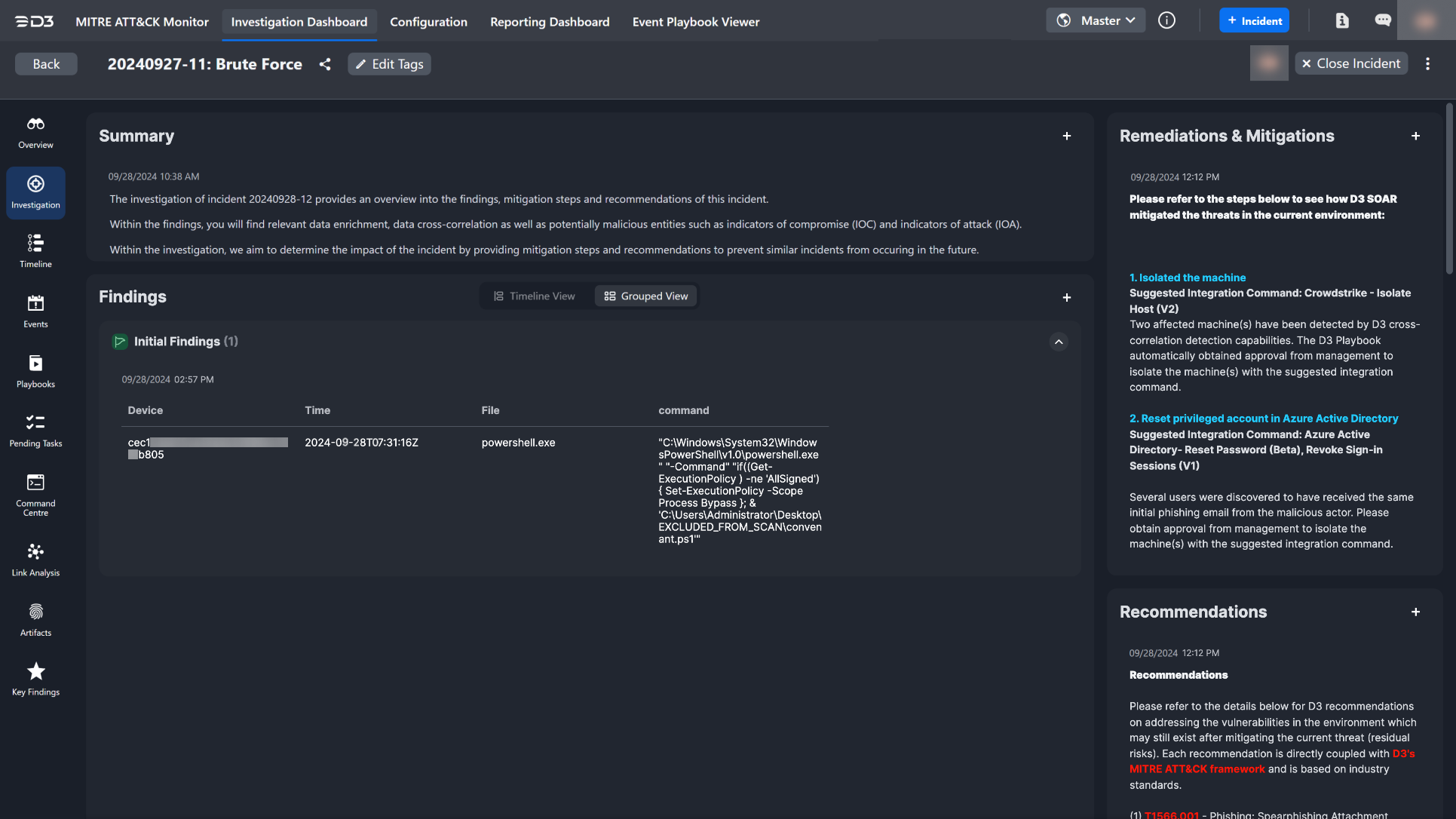Switch Findings to Timeline View
Viewport: 1456px width, 819px height.
point(535,296)
